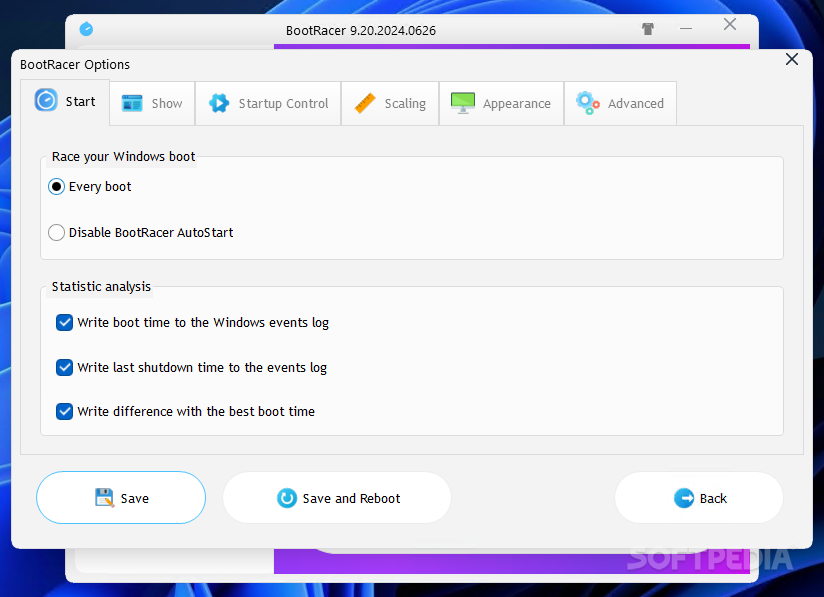Image resolution: width=824 pixels, height=597 pixels.
Task: Click the Startup Control gear icon
Action: pyautogui.click(x=219, y=103)
